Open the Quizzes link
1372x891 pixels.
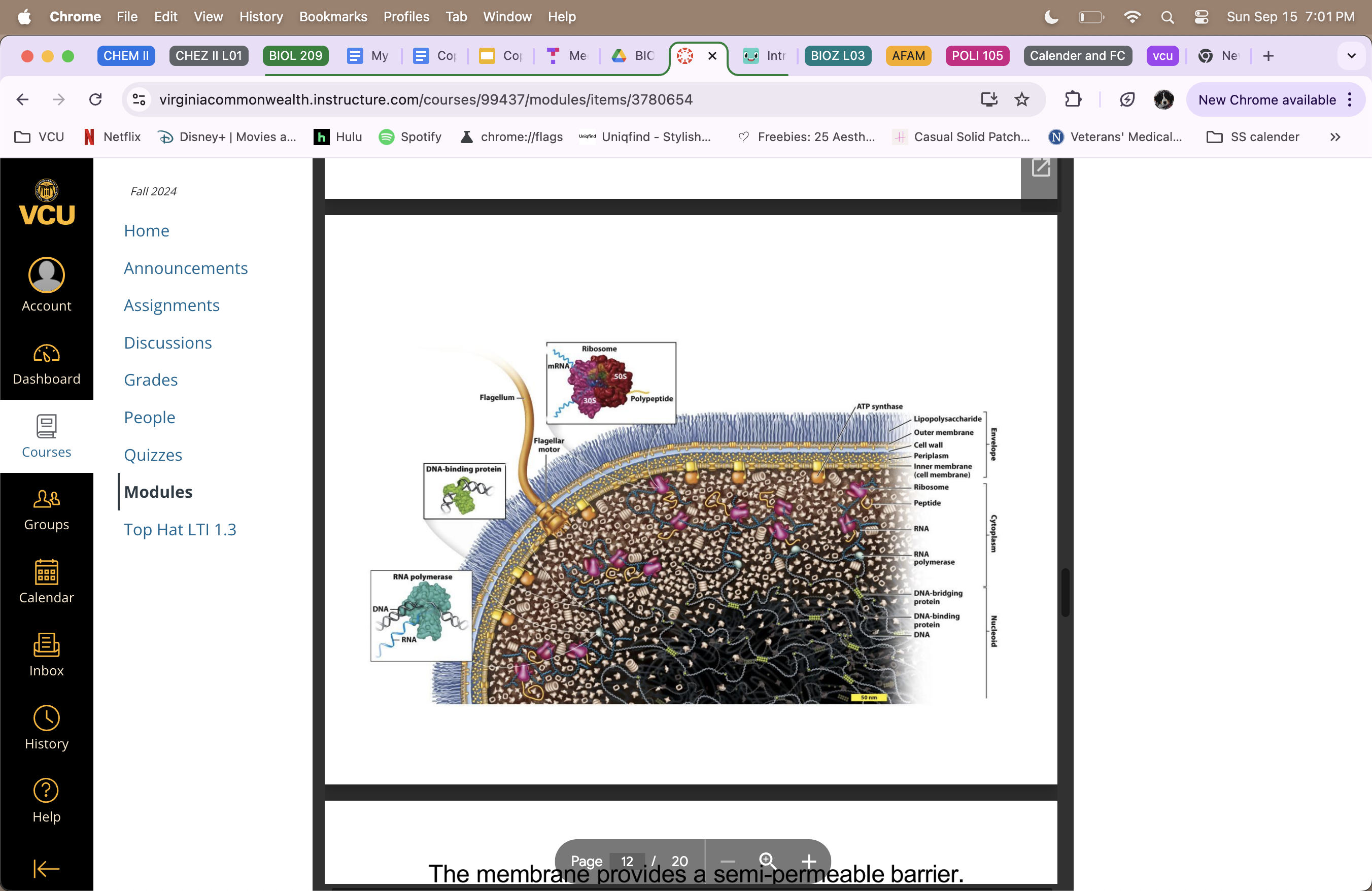pos(153,455)
